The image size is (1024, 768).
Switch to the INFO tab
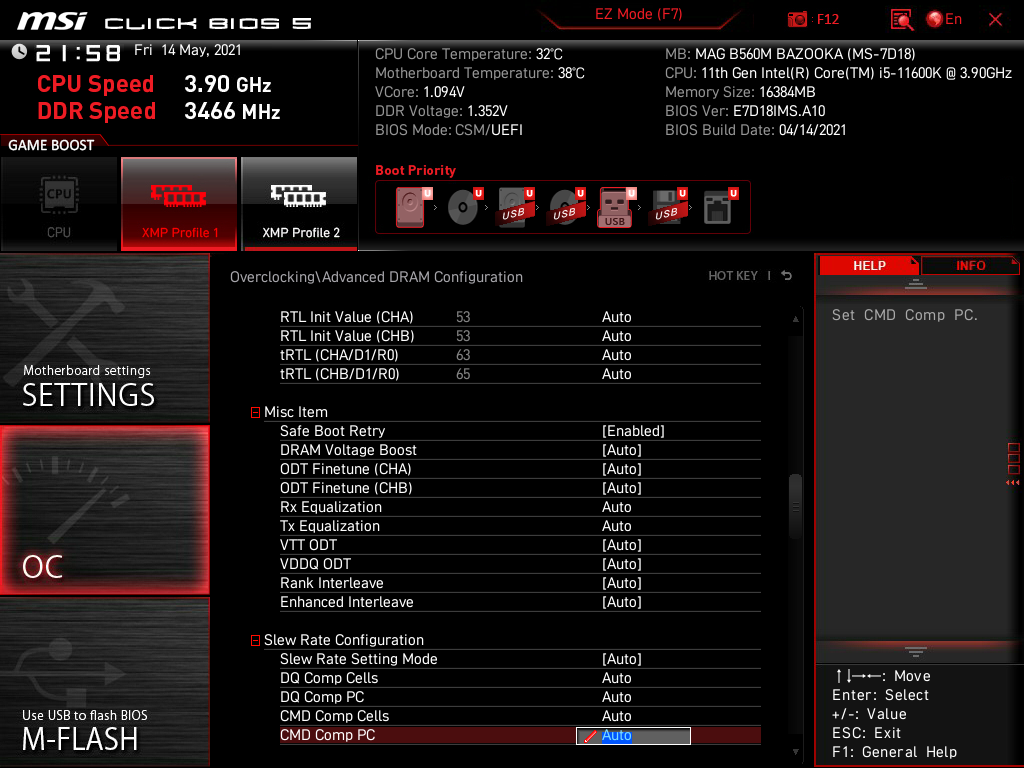coord(970,265)
